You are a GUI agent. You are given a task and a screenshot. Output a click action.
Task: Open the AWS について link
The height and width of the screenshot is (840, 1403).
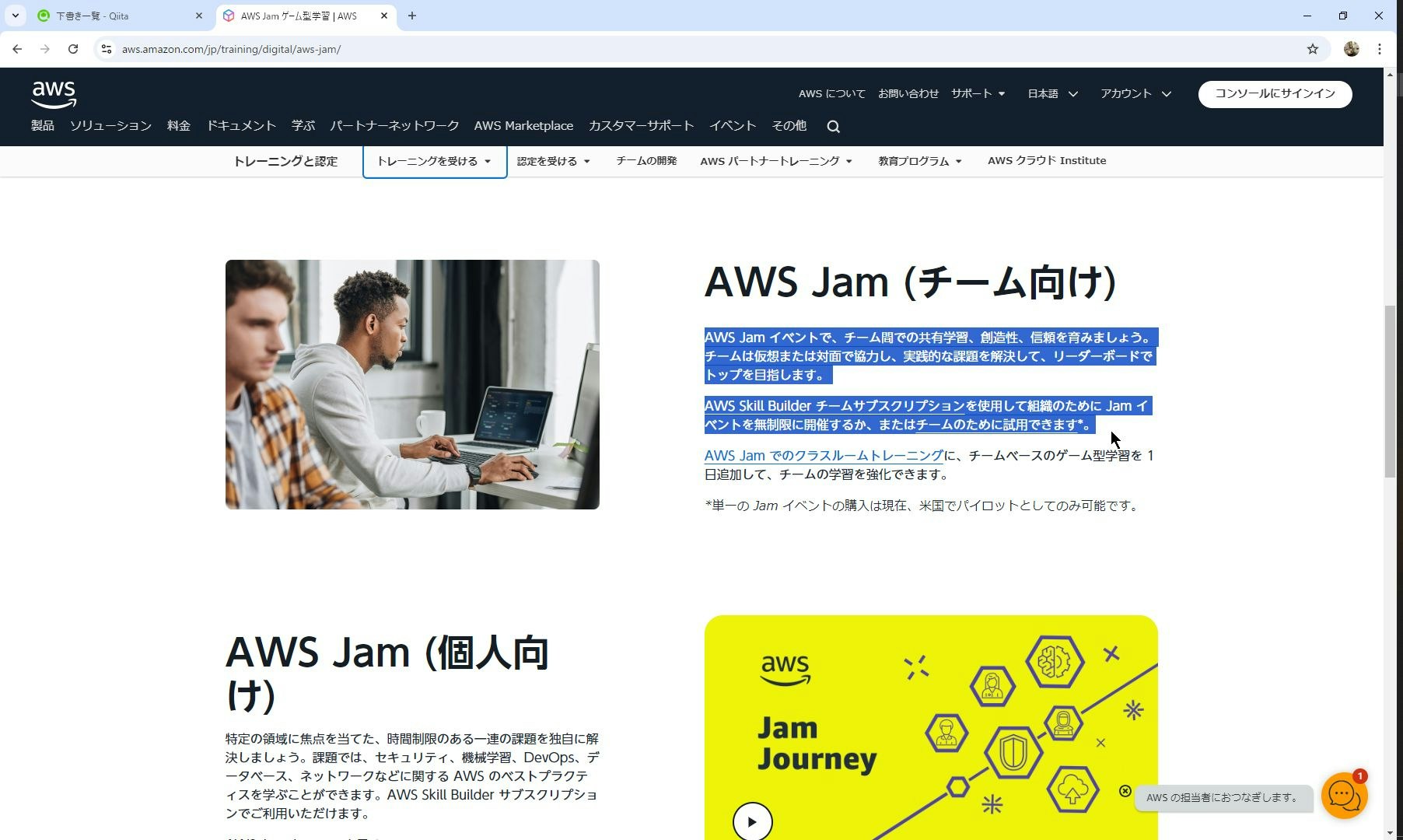point(831,93)
